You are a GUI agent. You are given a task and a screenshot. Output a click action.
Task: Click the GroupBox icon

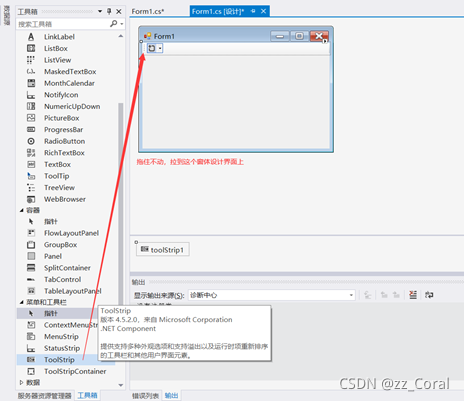pyautogui.click(x=31, y=245)
